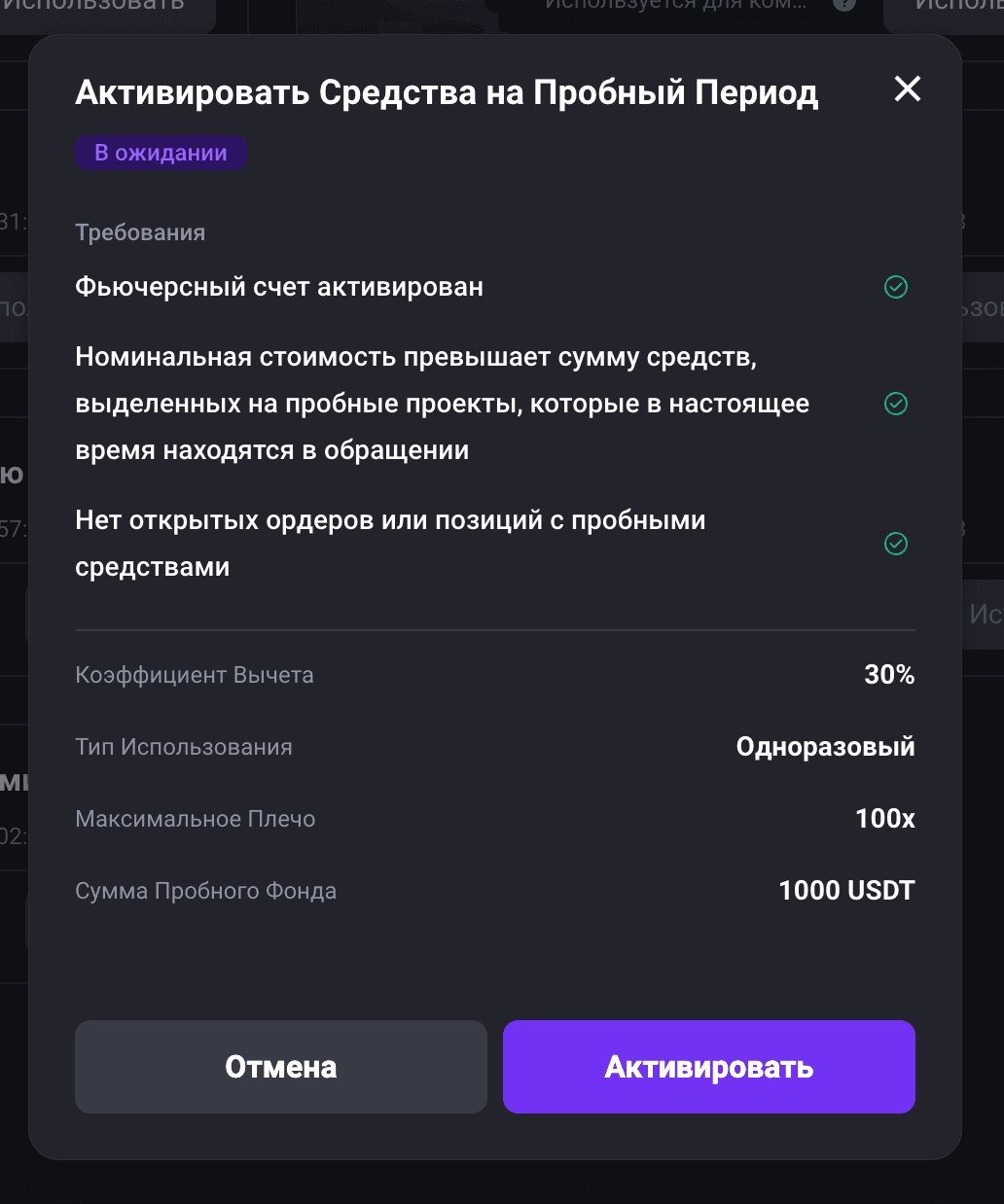Click the check icon for Нет открытых ордеров
1004x1204 pixels.
point(896,544)
